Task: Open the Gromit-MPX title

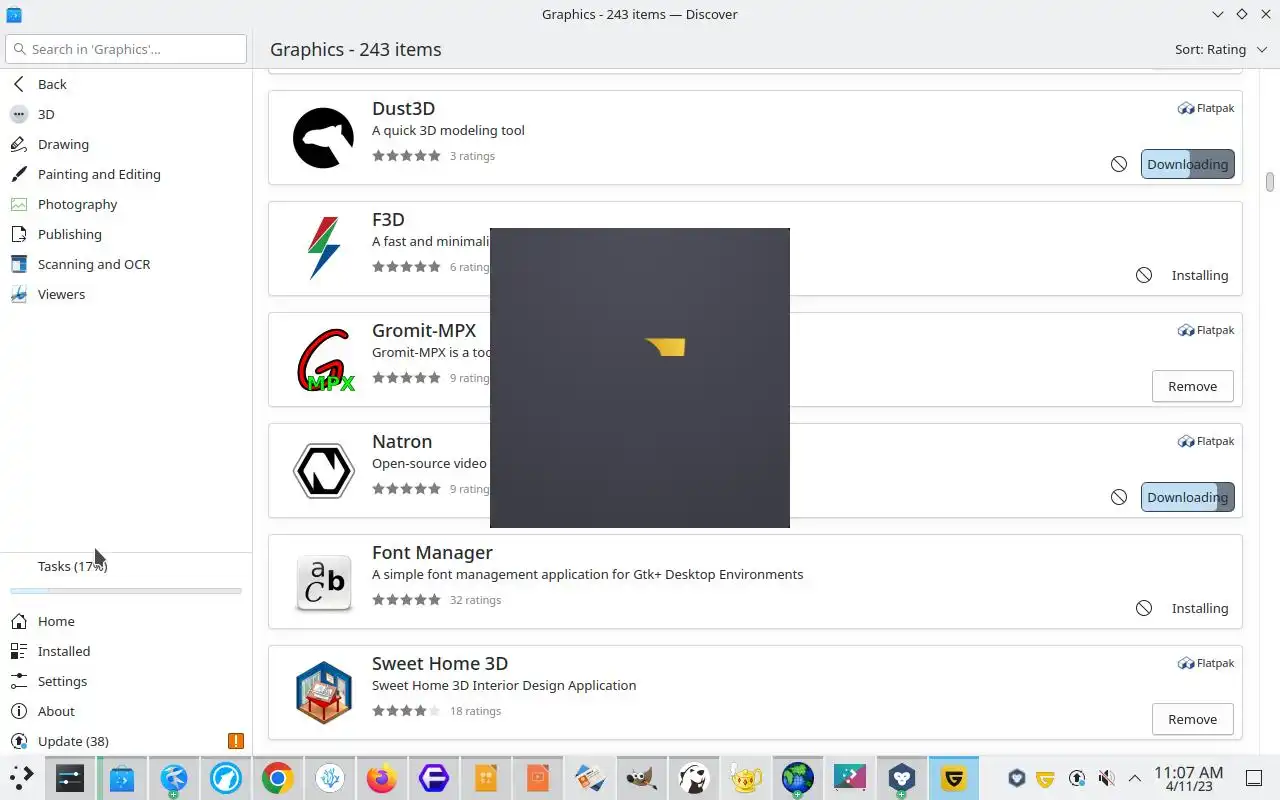Action: tap(424, 330)
